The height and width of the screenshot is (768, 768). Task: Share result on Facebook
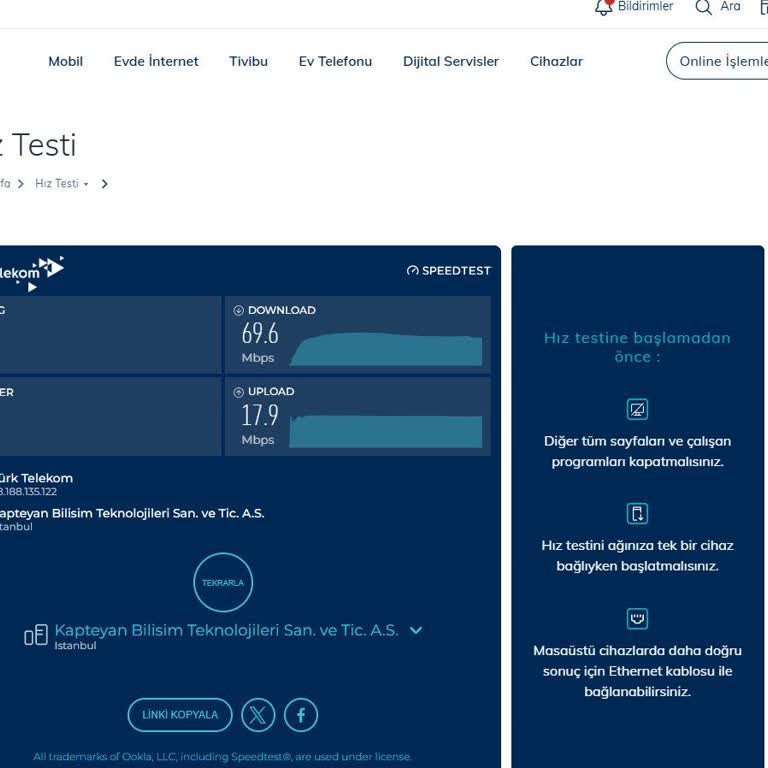coord(301,715)
